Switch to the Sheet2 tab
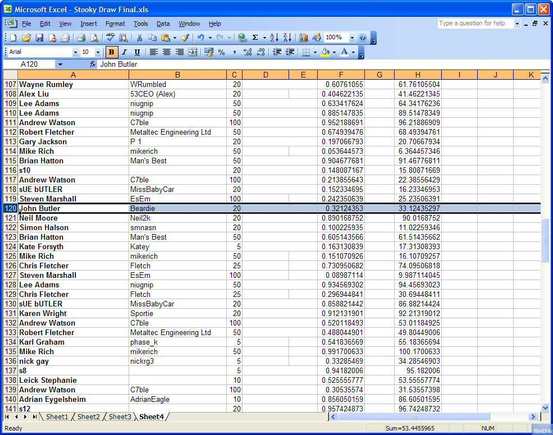553x435 pixels. point(88,417)
